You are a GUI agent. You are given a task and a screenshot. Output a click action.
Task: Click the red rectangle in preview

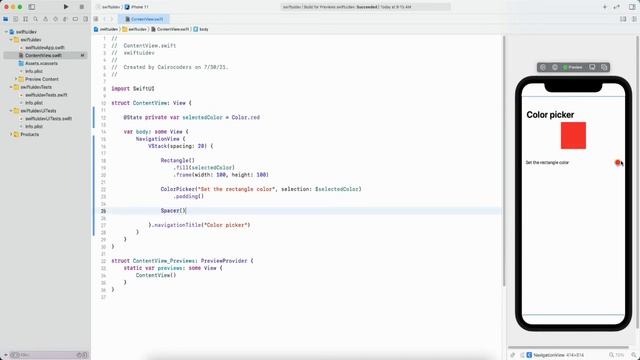[573, 136]
